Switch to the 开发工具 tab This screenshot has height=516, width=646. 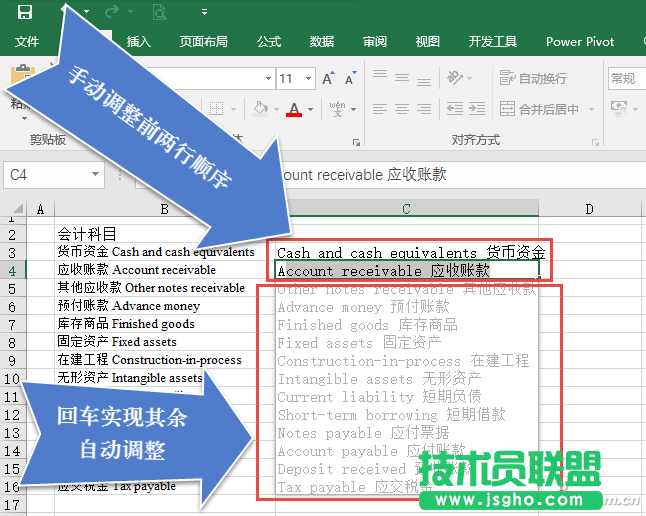coord(492,42)
